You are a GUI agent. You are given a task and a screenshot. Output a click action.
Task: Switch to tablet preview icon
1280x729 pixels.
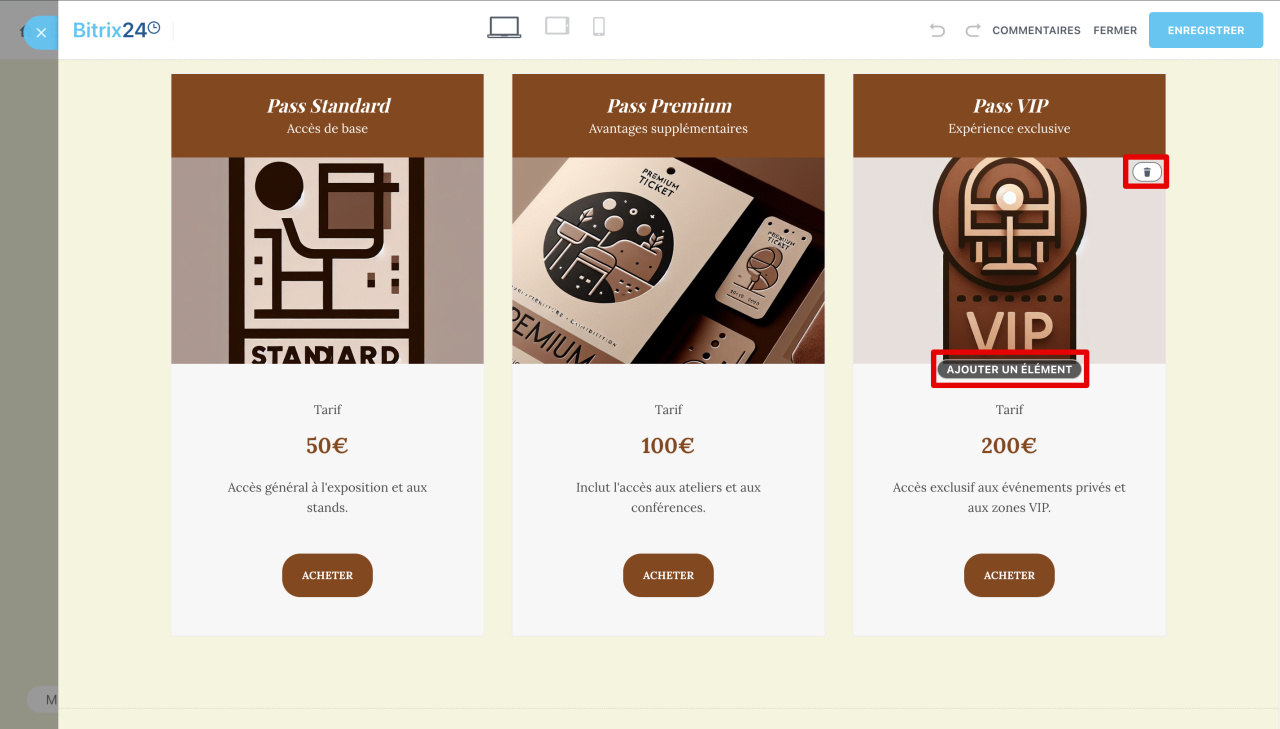pos(557,27)
